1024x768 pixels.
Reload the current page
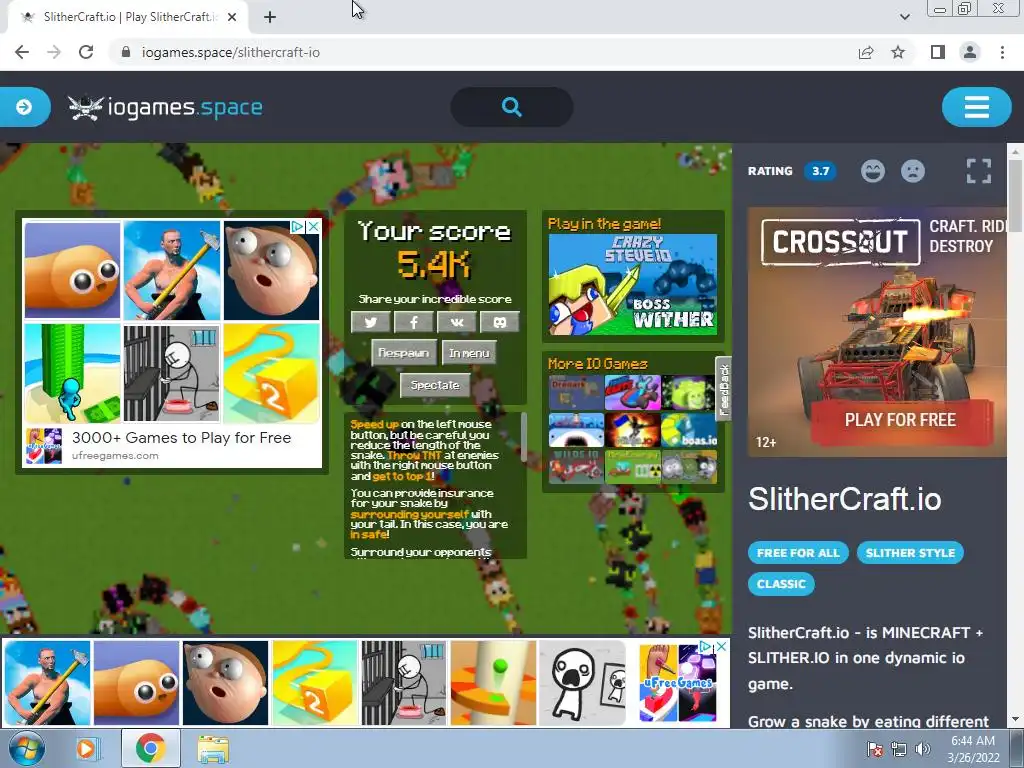click(x=86, y=52)
